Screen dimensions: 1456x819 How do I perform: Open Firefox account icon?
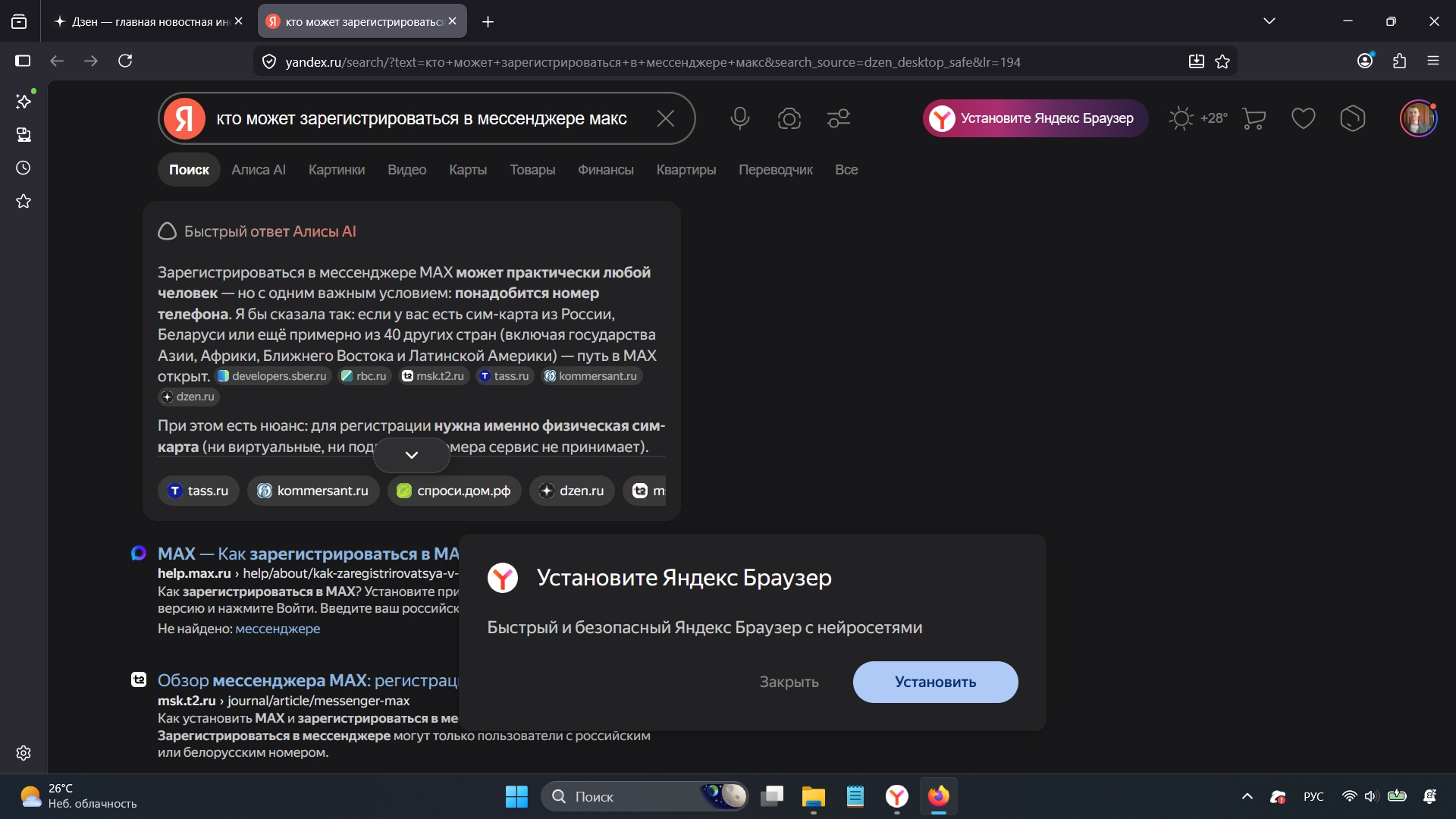click(x=1365, y=61)
